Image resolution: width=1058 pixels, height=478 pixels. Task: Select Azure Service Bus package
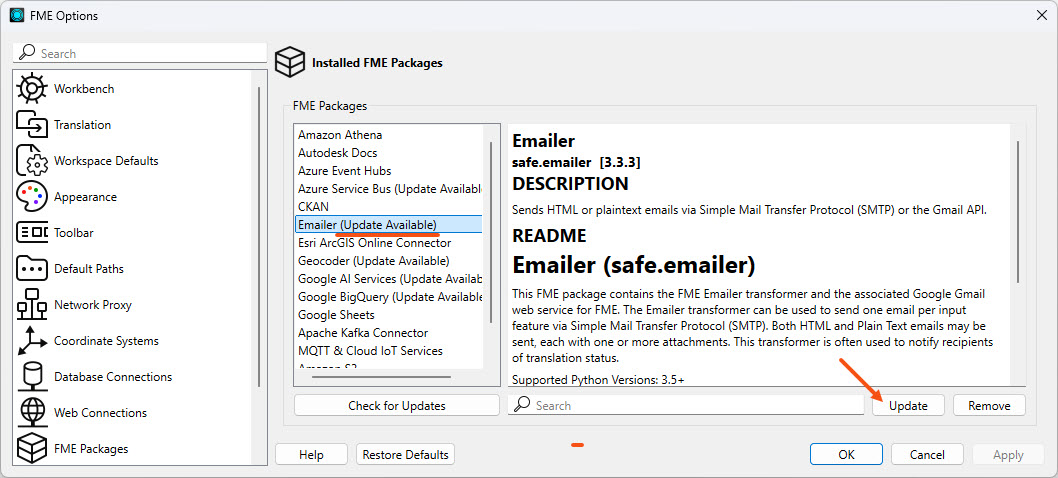pyautogui.click(x=389, y=189)
